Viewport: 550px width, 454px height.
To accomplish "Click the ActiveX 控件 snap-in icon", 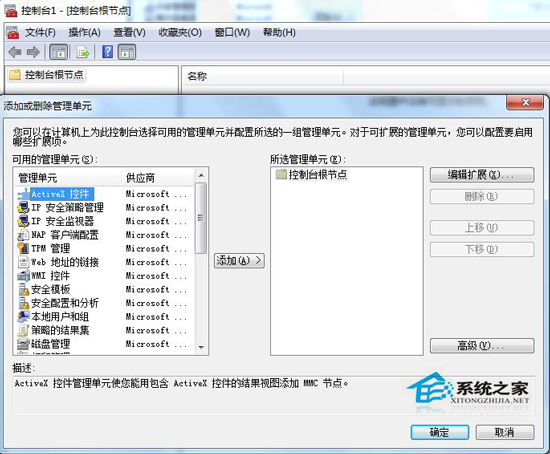I will (23, 194).
